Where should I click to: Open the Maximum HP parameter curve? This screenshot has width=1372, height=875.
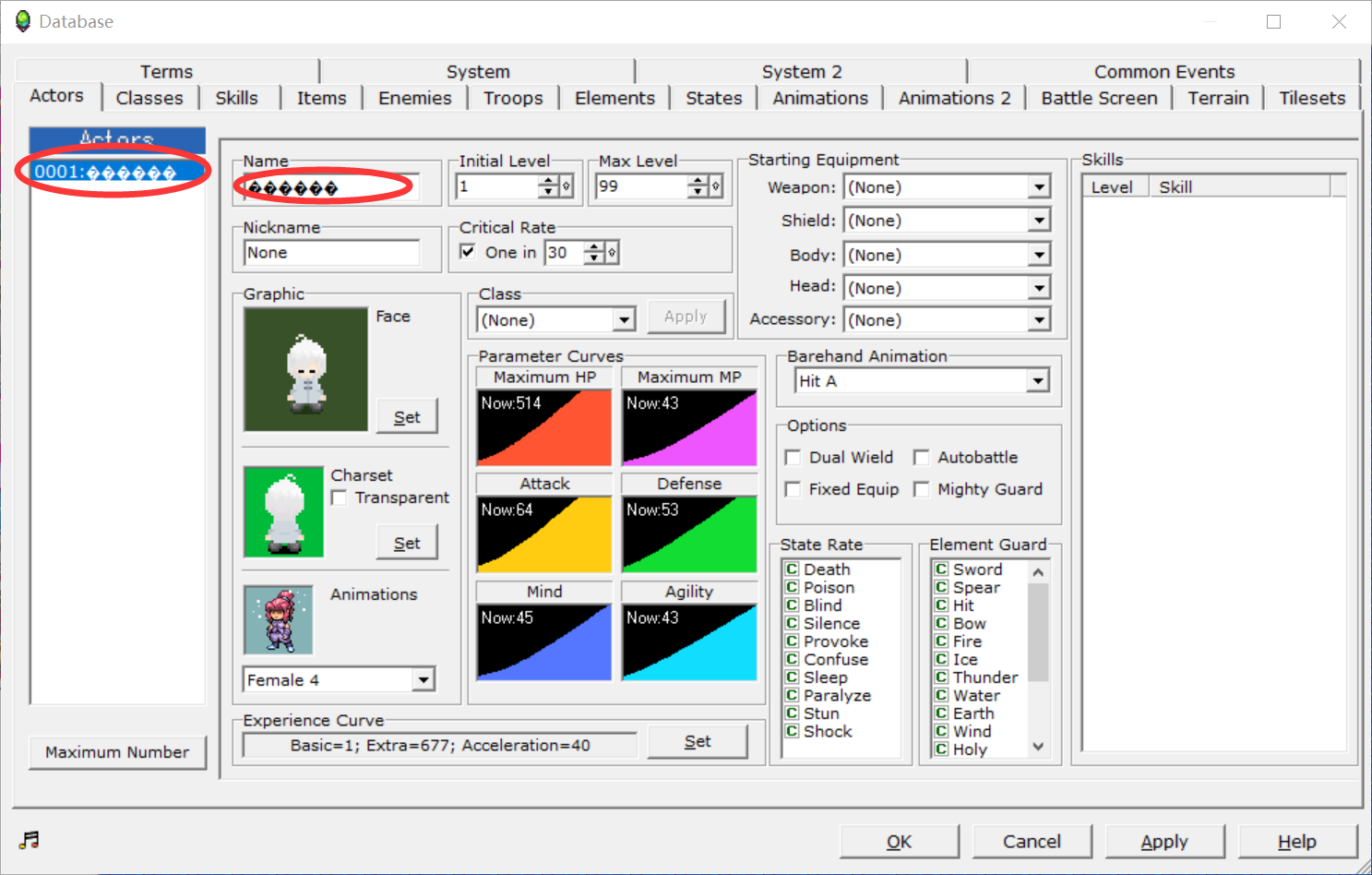click(x=544, y=427)
